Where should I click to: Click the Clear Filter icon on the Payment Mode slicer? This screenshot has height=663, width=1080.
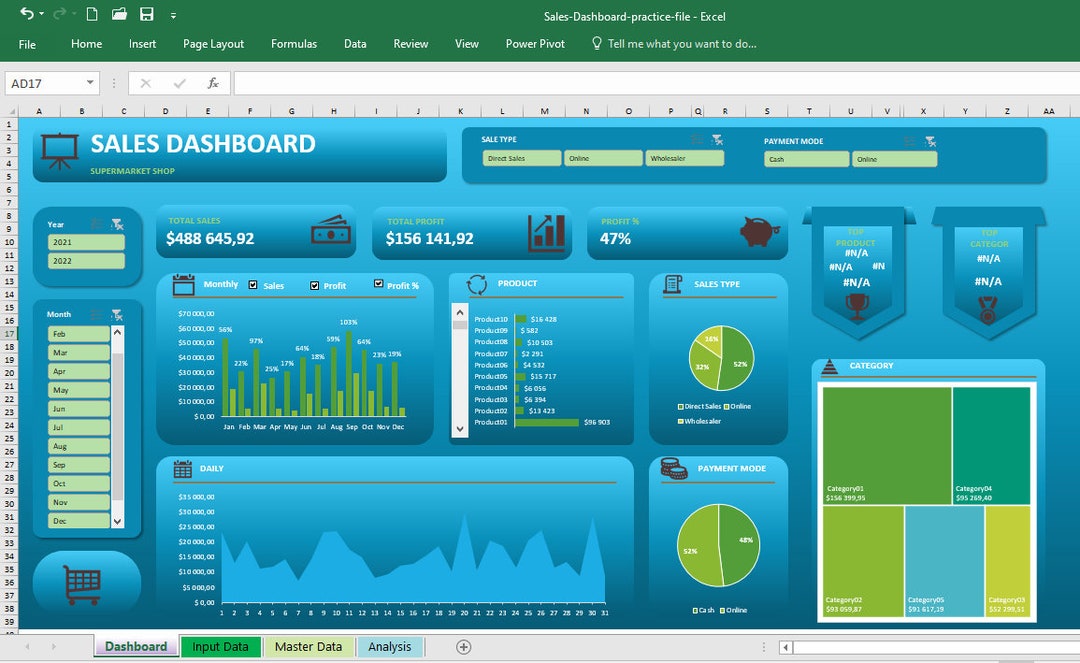click(930, 140)
